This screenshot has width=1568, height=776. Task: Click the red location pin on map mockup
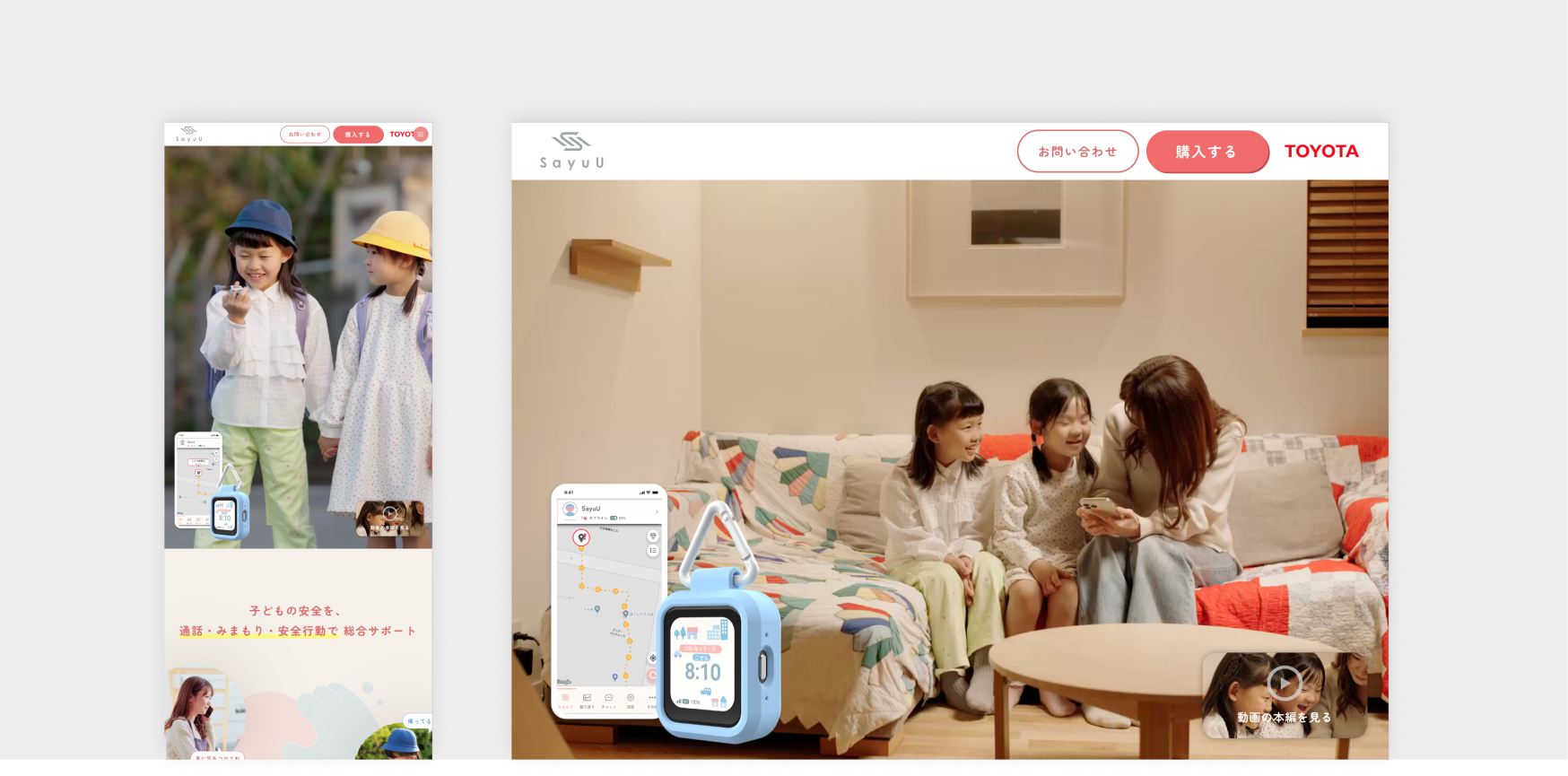(581, 538)
